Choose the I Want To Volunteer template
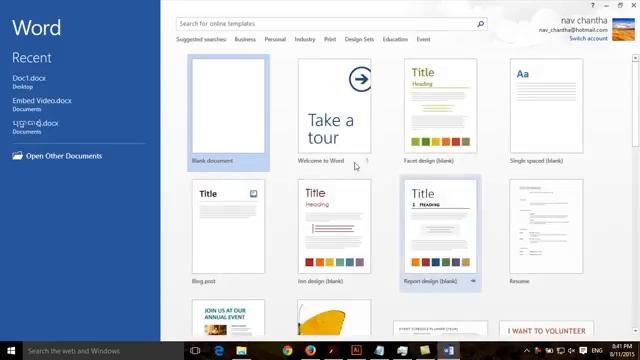Viewport: 640px width, 360px height. coord(547,329)
